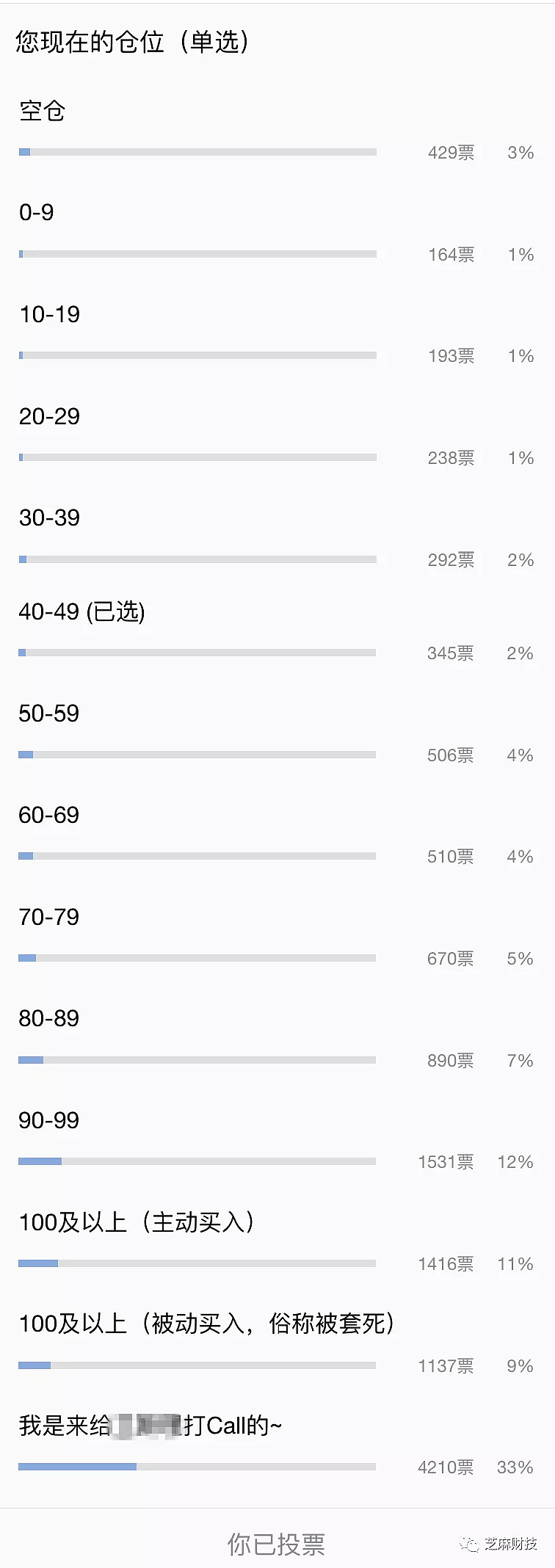Click the 33% result bar for 打Call
Viewport: 555px width, 1568px height.
coord(197,1467)
